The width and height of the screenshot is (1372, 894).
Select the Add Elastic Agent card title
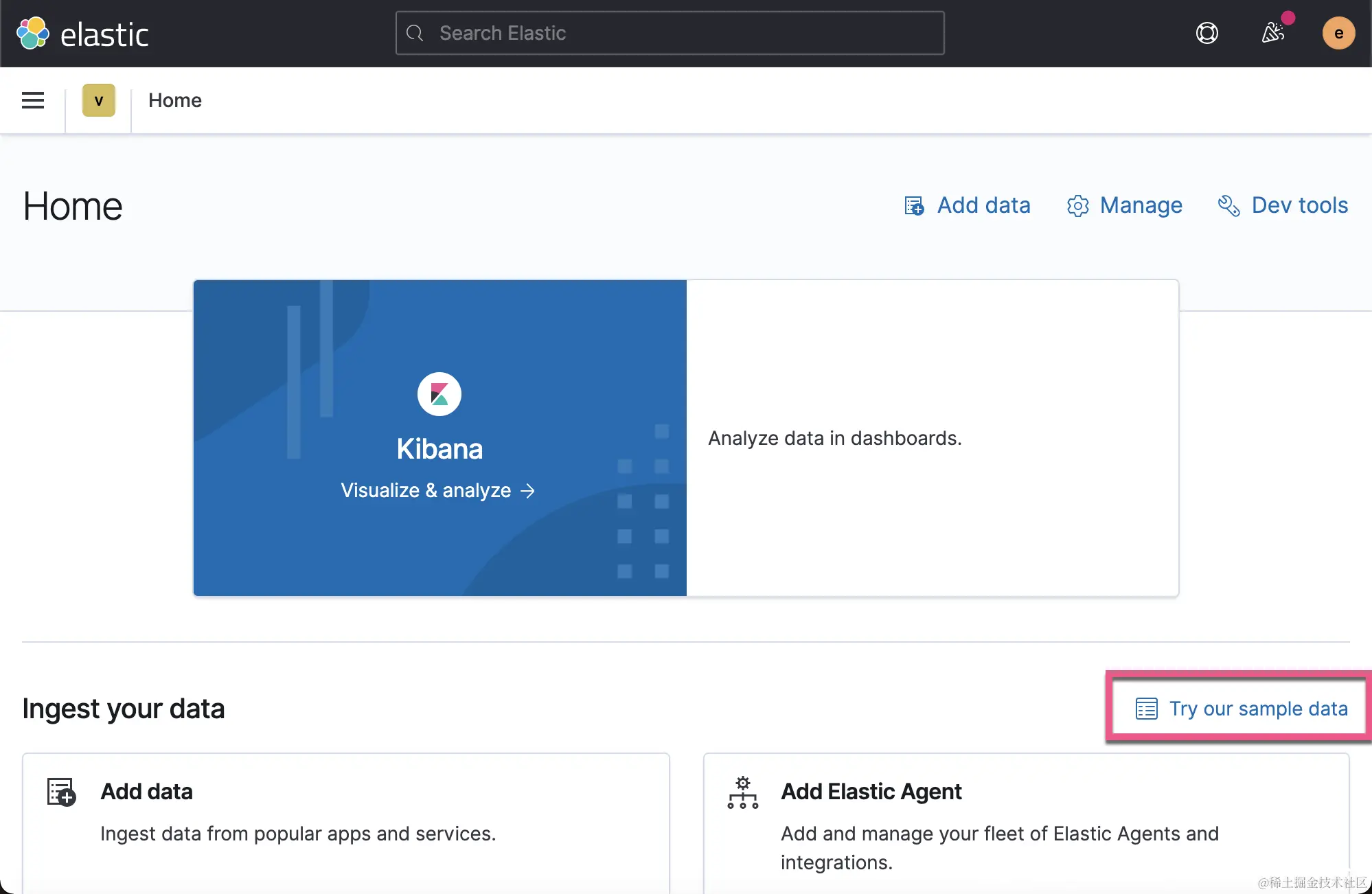click(x=871, y=791)
